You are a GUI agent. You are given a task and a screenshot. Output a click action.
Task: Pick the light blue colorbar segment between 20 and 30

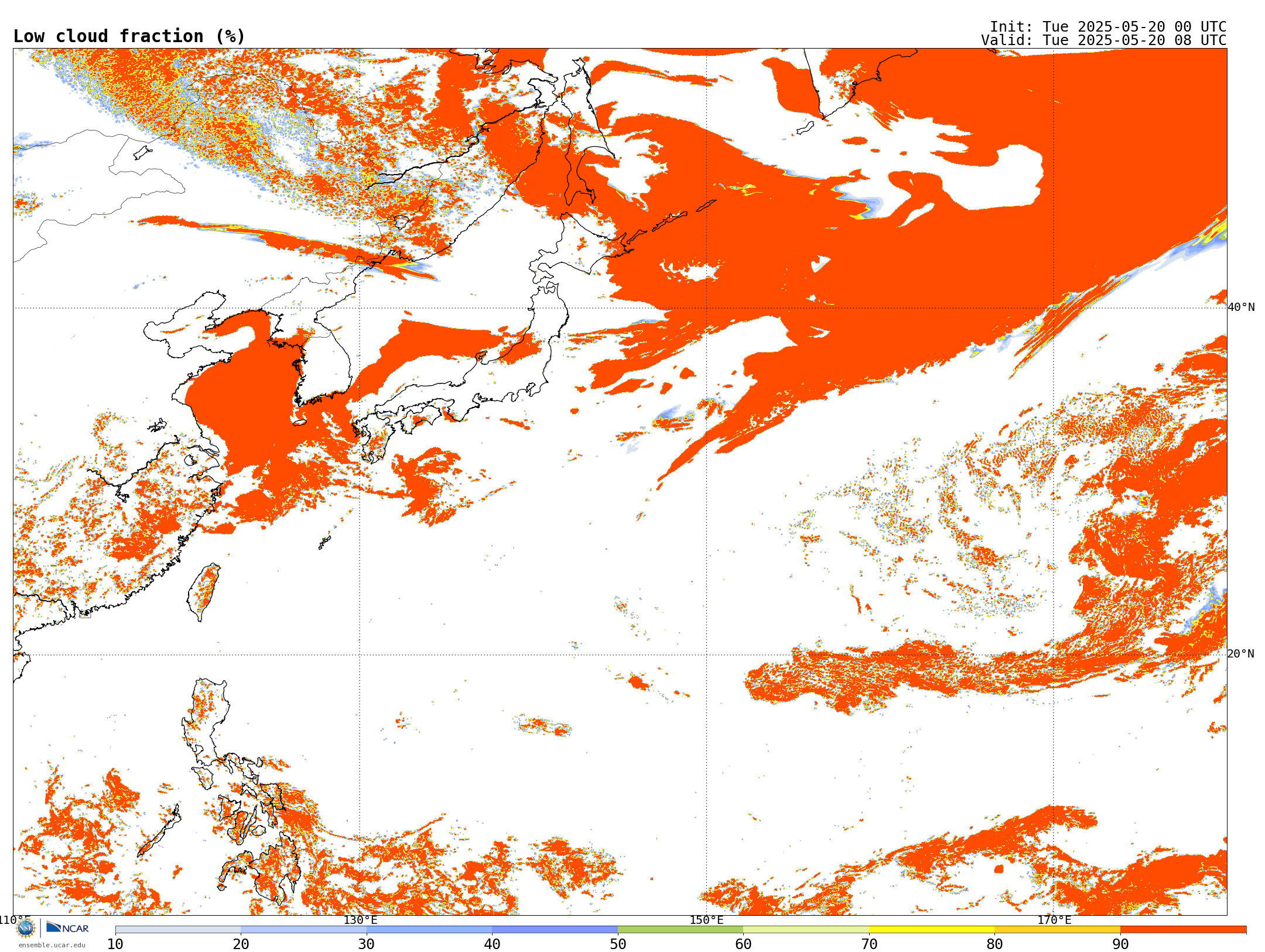[x=303, y=930]
